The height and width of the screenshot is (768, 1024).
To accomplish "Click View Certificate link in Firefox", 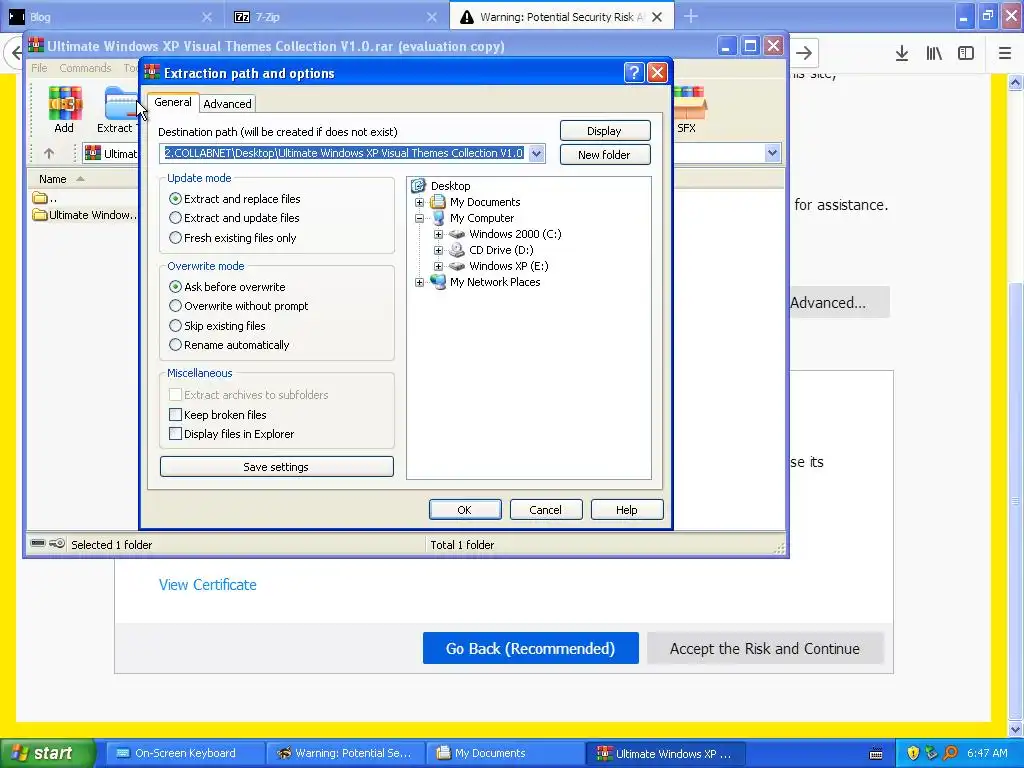I will tap(208, 584).
